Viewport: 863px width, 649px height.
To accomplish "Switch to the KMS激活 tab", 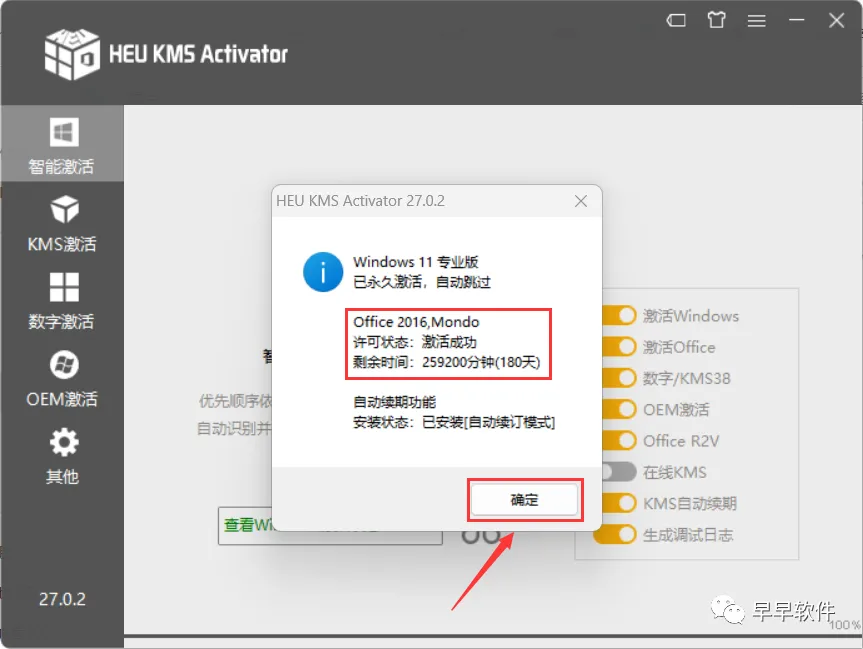I will pyautogui.click(x=62, y=223).
